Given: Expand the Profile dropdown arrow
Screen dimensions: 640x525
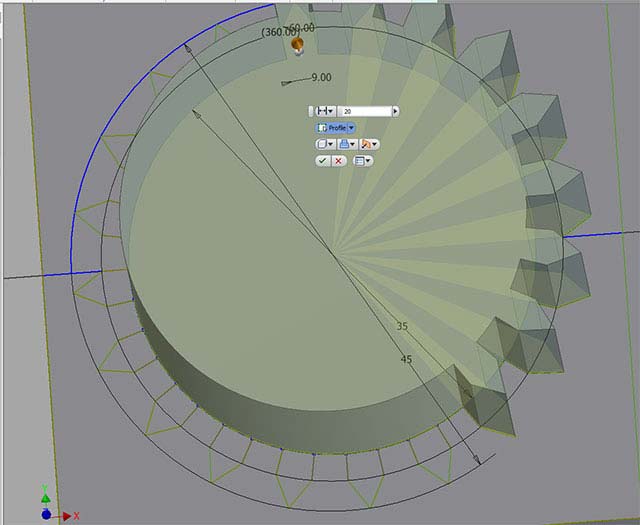Looking at the screenshot, I should [x=351, y=128].
